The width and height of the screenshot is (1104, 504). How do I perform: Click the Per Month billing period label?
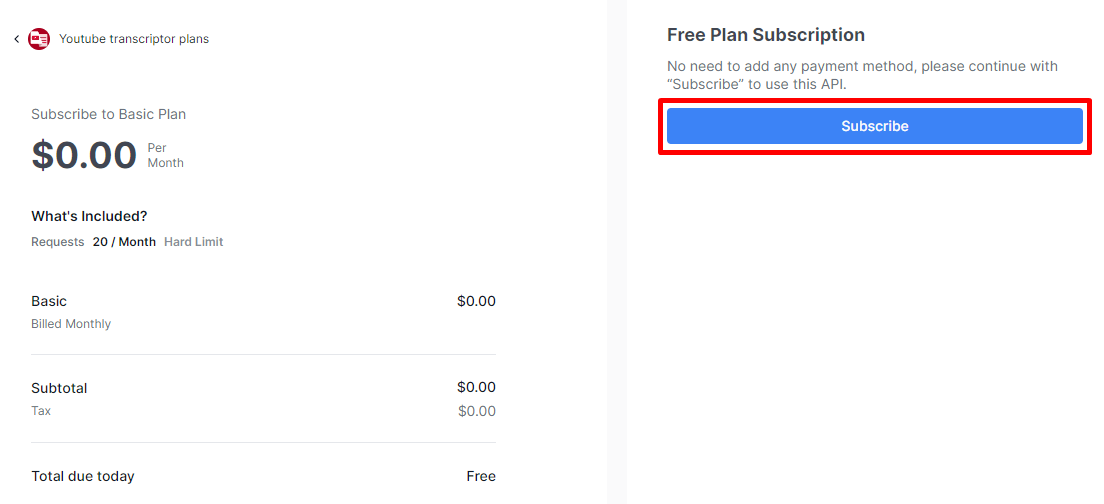165,156
